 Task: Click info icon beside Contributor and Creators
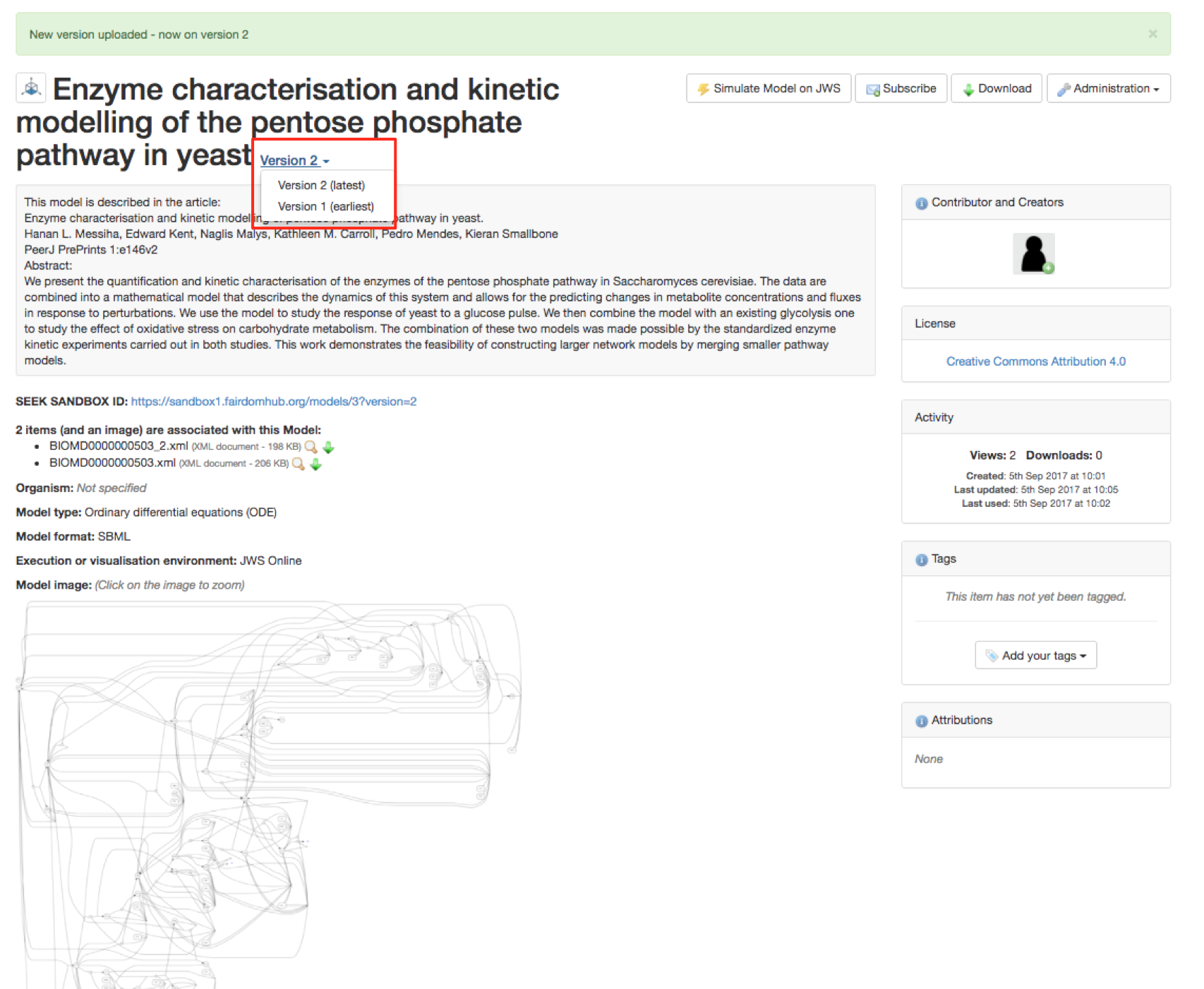(x=921, y=203)
